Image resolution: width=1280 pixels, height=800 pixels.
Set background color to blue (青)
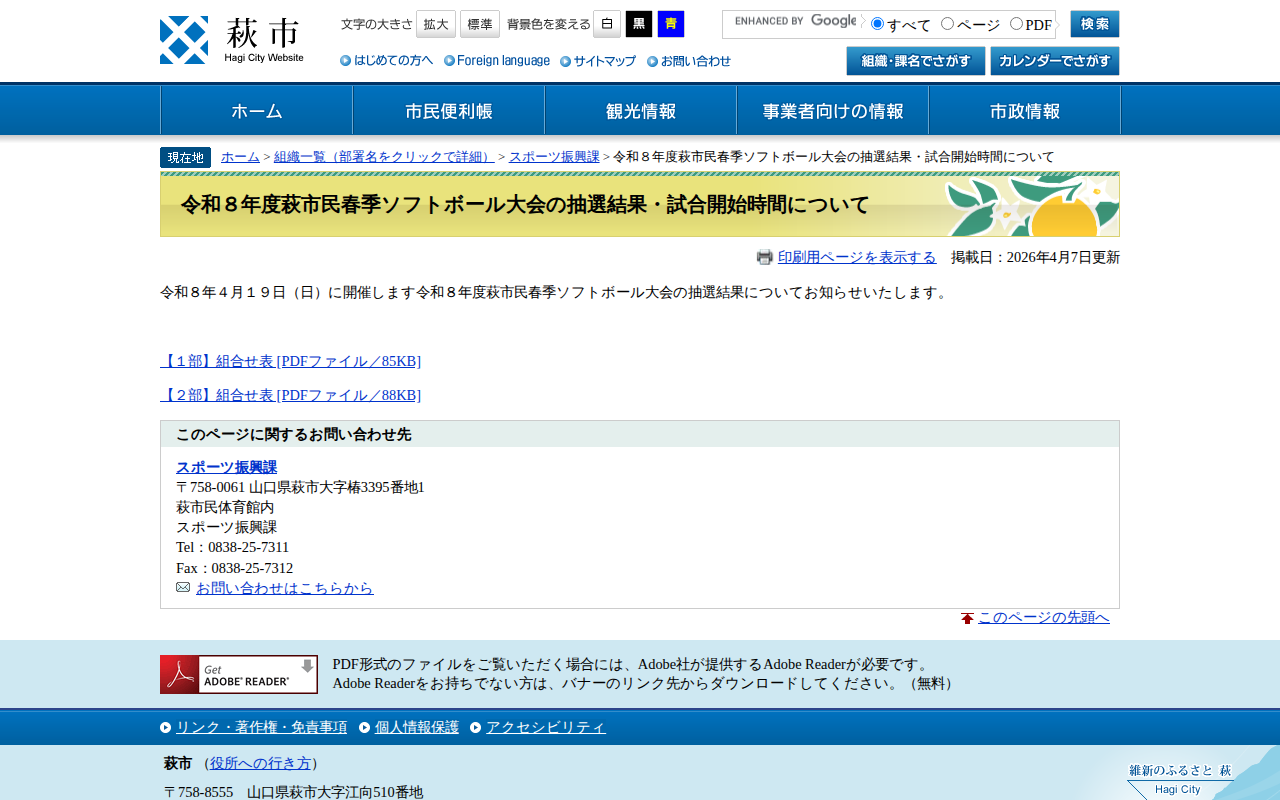[671, 24]
